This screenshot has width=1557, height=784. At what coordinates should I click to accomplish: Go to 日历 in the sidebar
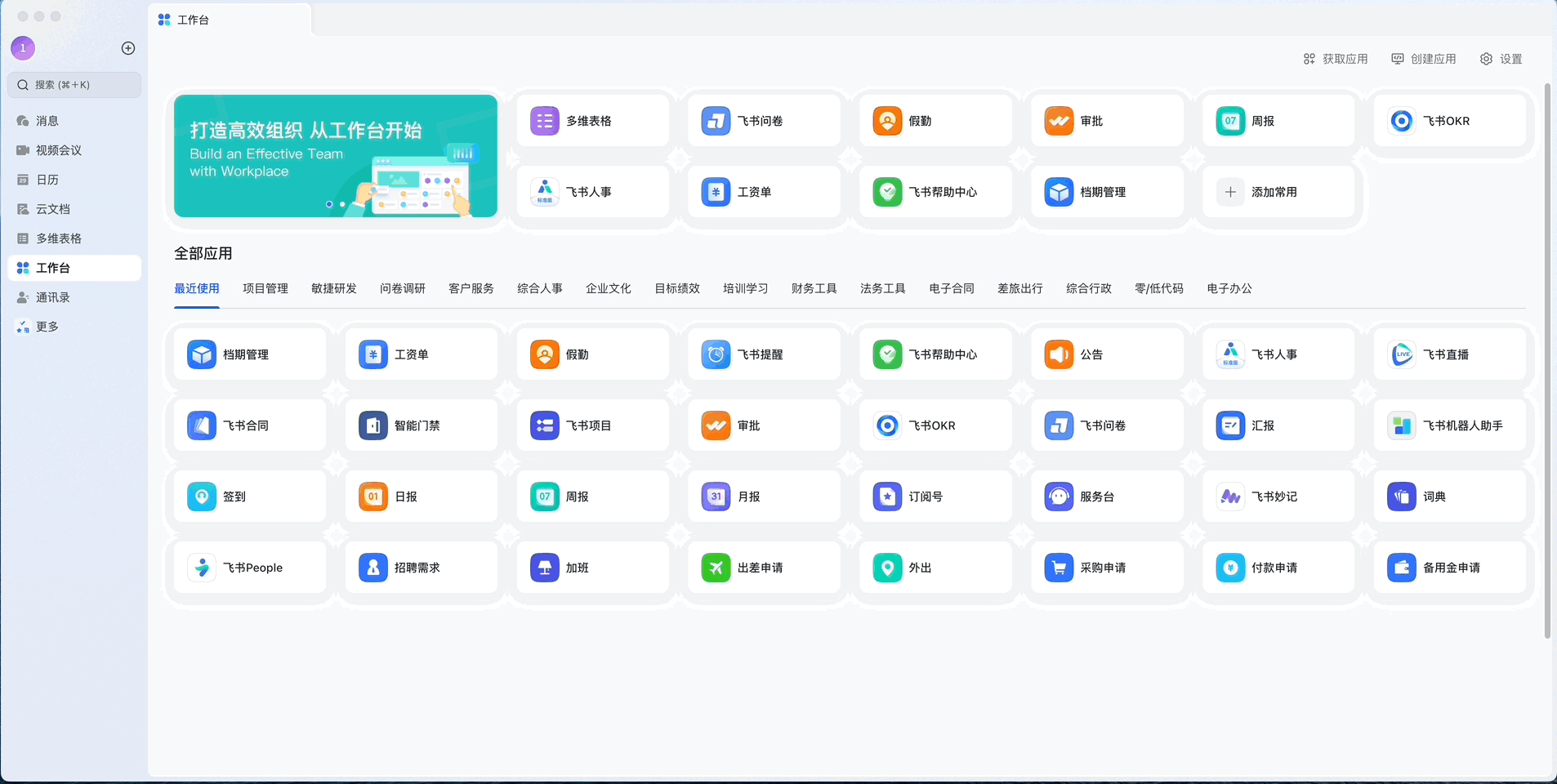(74, 180)
